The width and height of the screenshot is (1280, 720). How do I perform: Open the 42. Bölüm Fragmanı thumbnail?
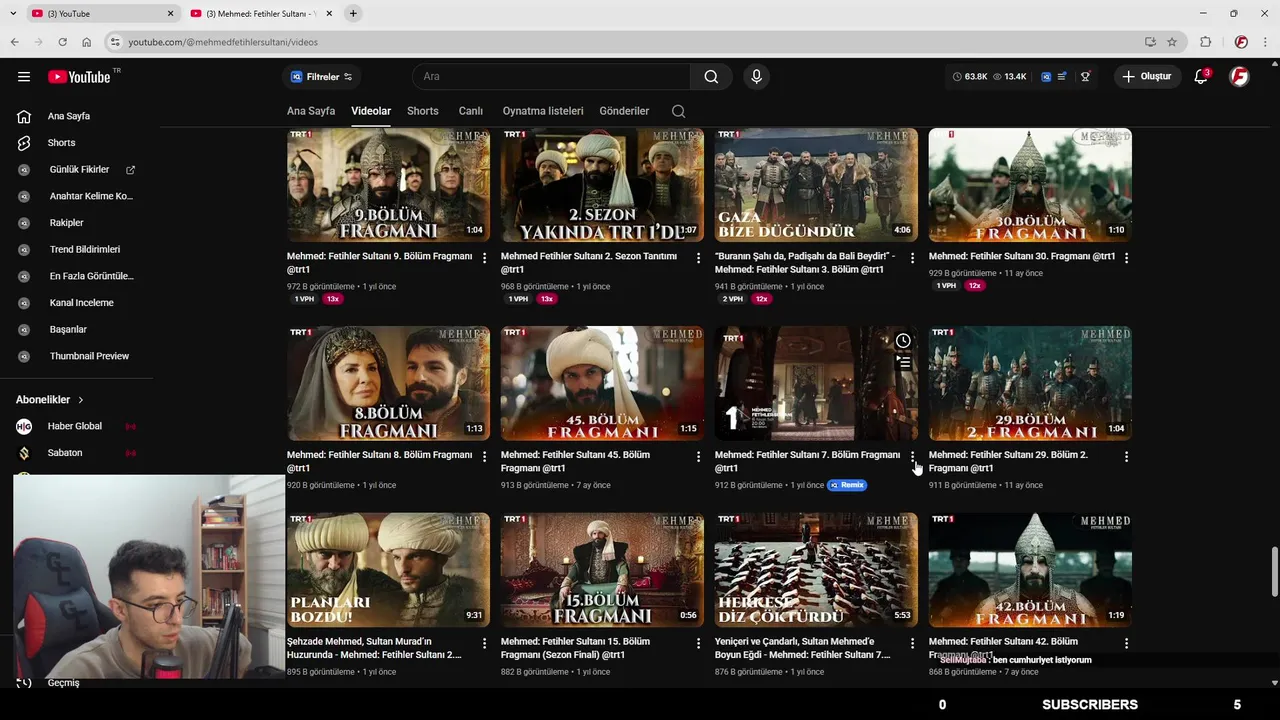pos(1030,570)
